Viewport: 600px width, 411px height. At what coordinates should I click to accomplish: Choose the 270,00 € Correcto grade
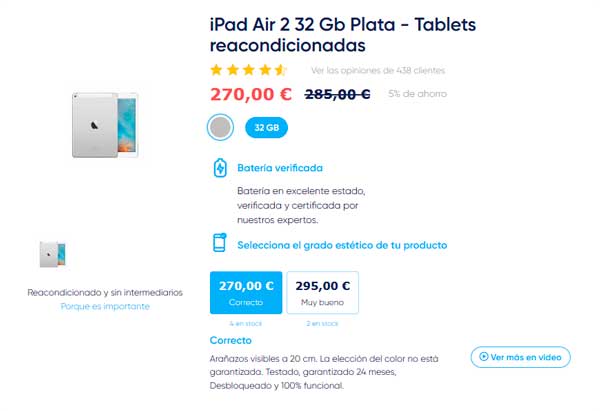tap(246, 293)
